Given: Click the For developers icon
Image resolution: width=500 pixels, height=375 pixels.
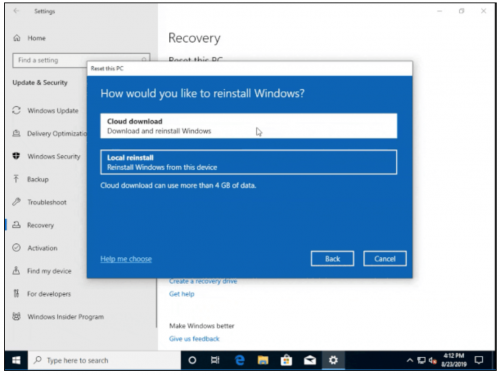Looking at the screenshot, I should [16, 294].
